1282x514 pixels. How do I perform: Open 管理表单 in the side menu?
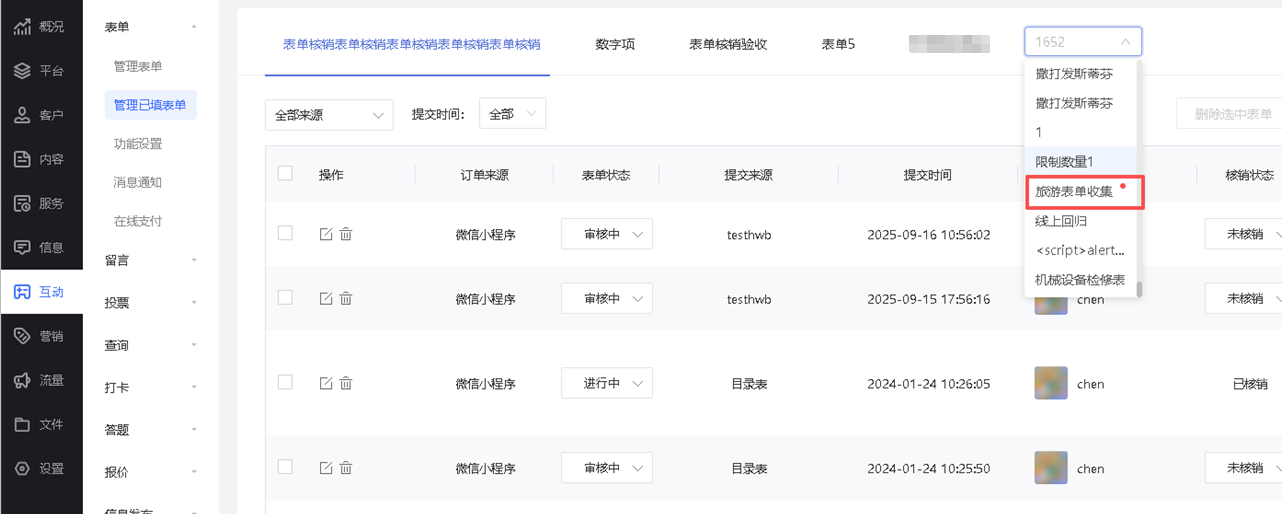click(138, 66)
